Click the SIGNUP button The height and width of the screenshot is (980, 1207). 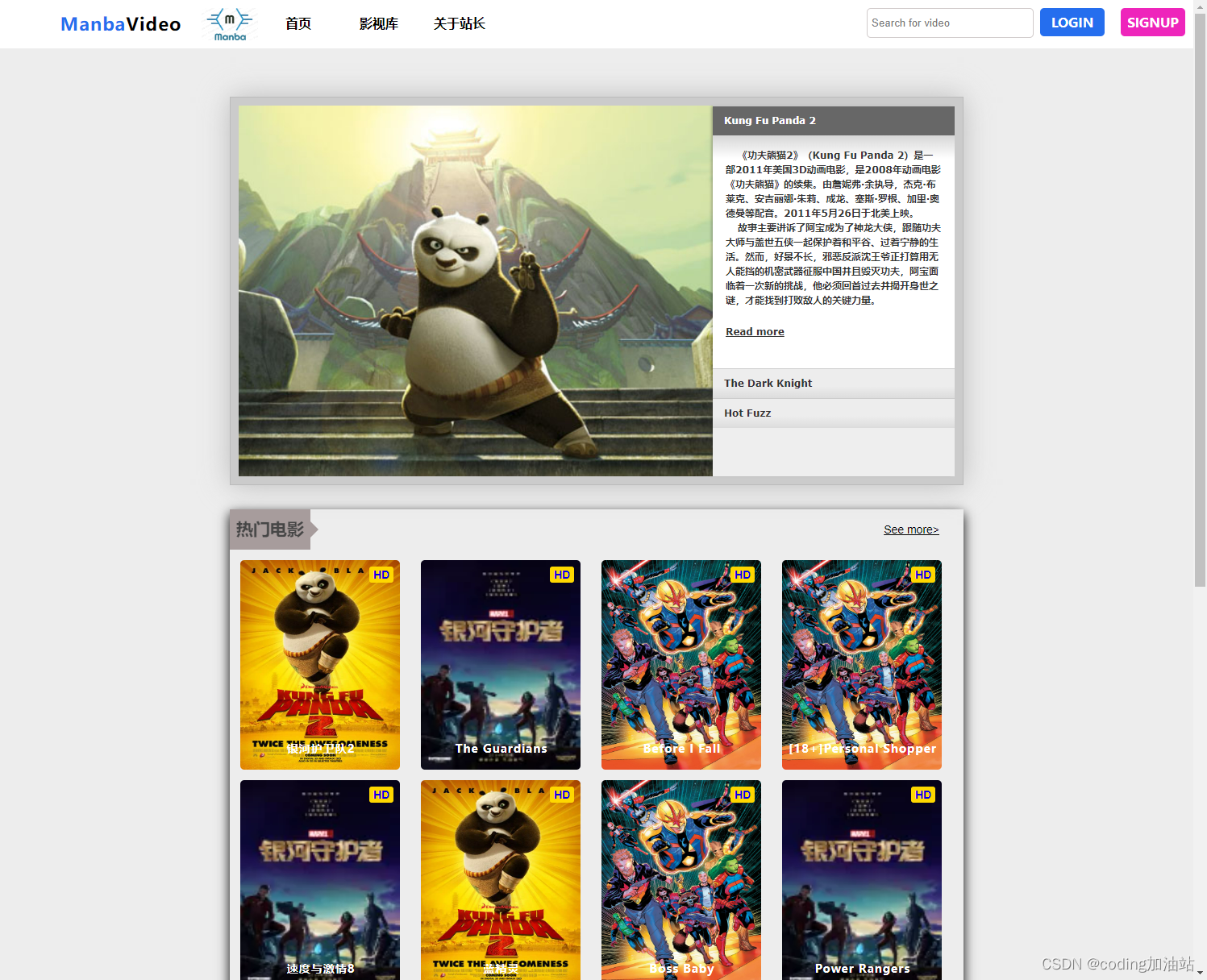tap(1153, 23)
